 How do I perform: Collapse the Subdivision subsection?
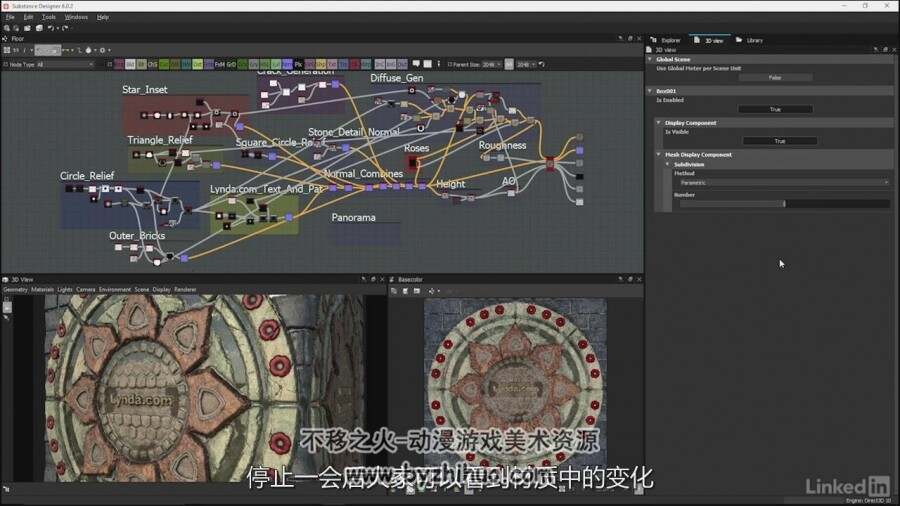(668, 164)
